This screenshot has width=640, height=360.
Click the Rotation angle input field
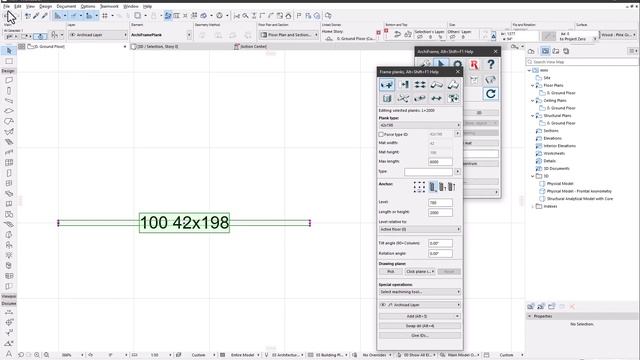[440, 253]
